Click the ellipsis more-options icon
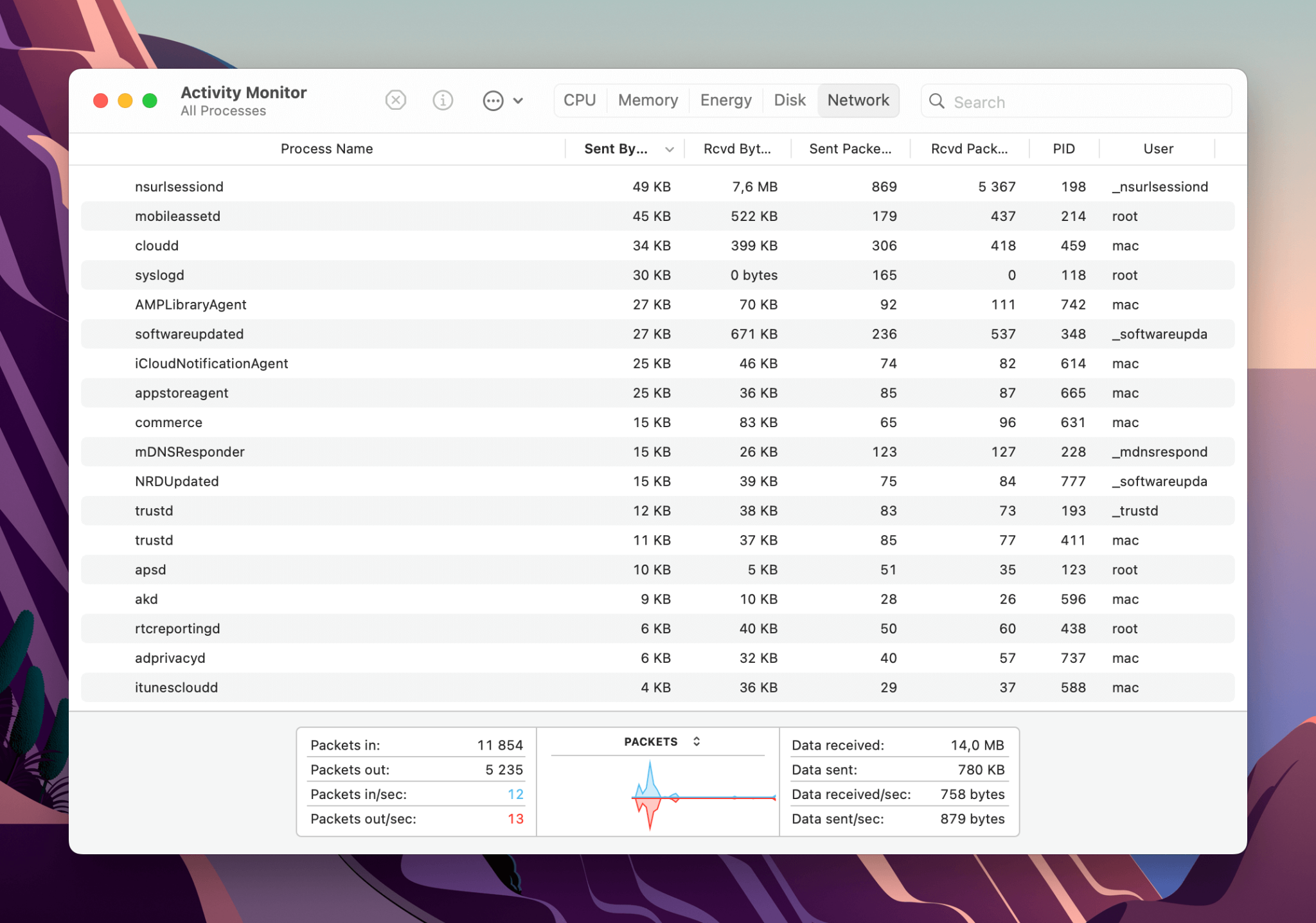Screen dimensions: 1316x923 493,101
